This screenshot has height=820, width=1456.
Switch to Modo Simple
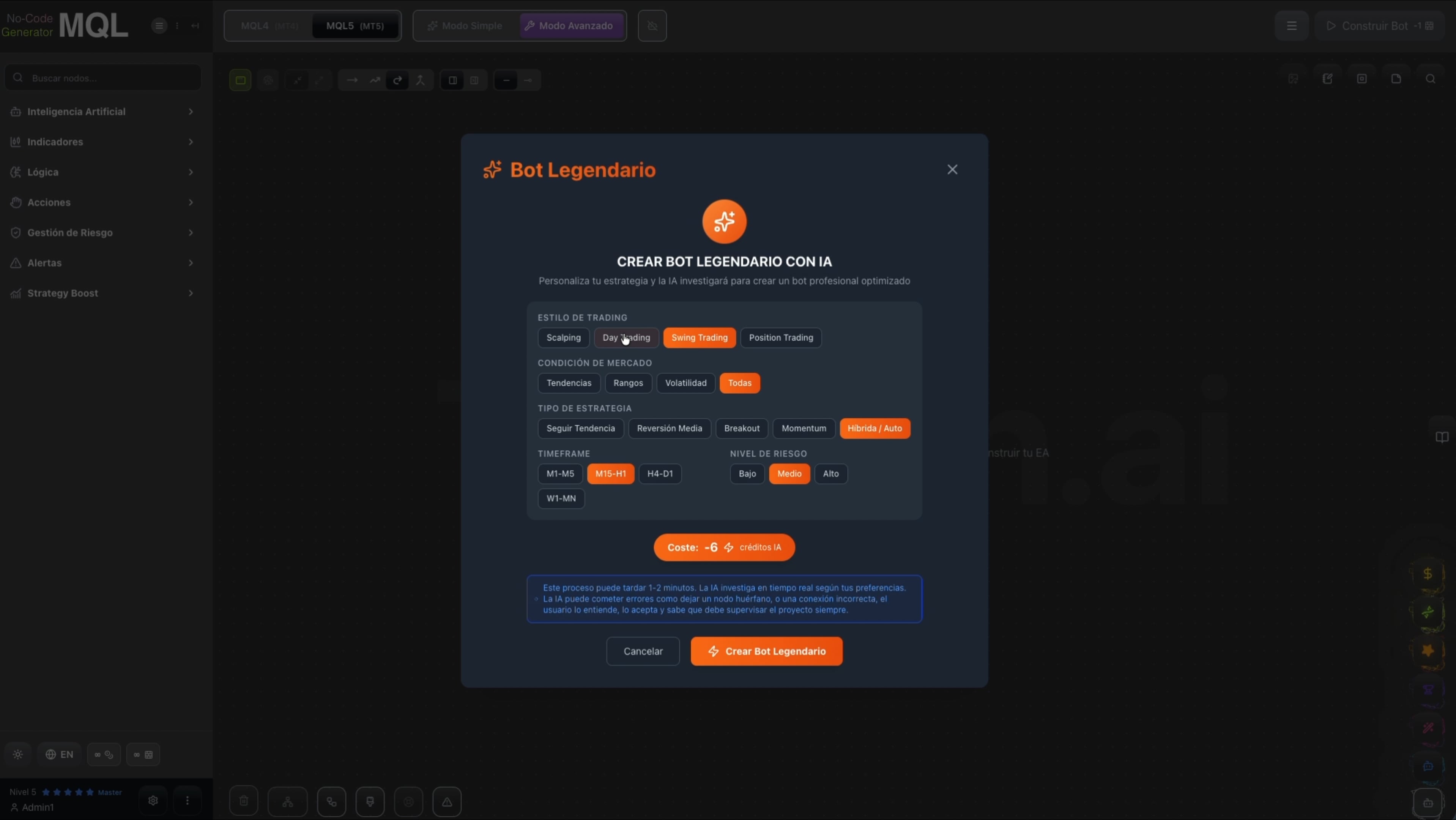(465, 26)
